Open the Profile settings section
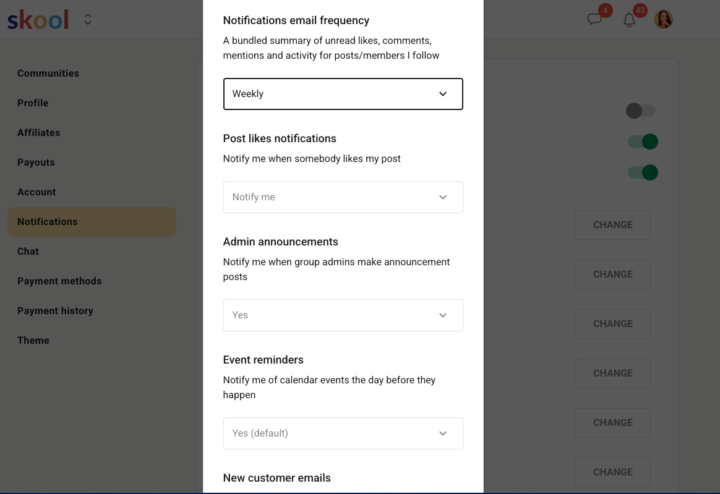Image resolution: width=720 pixels, height=494 pixels. click(33, 103)
